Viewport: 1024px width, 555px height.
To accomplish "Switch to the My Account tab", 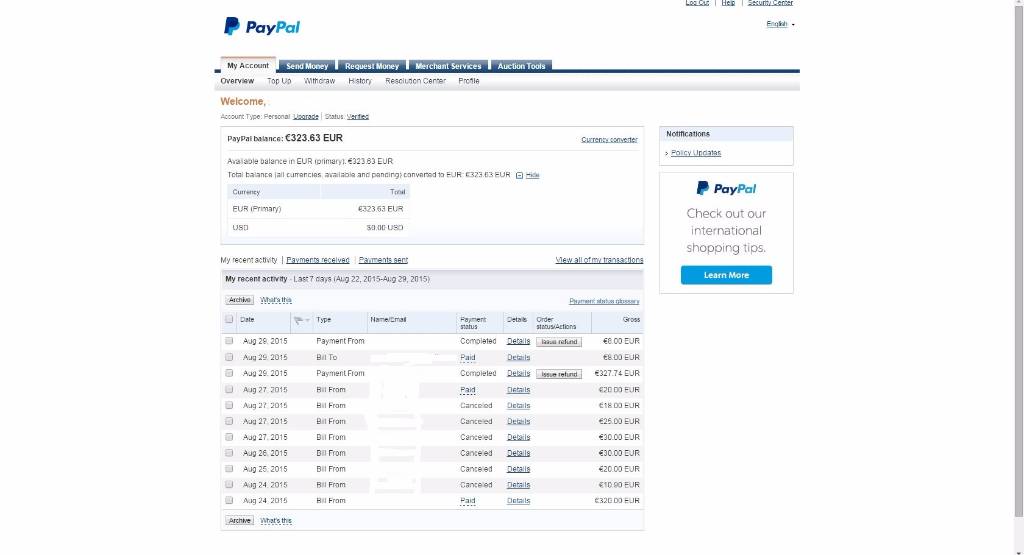I will [248, 65].
